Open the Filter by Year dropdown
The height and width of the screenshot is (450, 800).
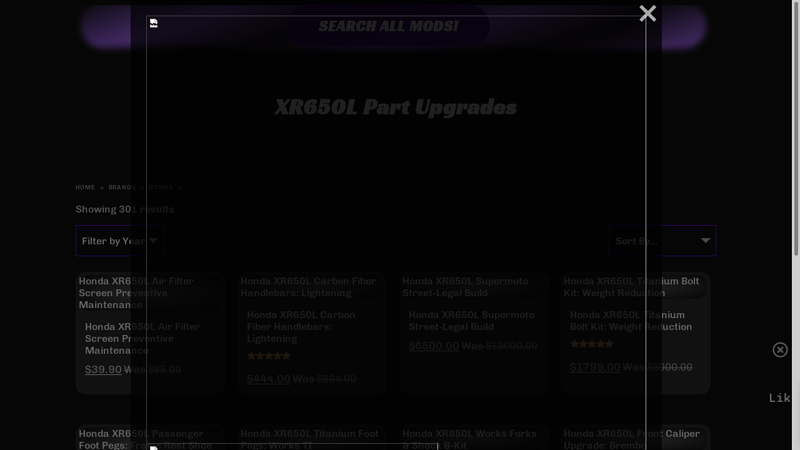point(119,240)
